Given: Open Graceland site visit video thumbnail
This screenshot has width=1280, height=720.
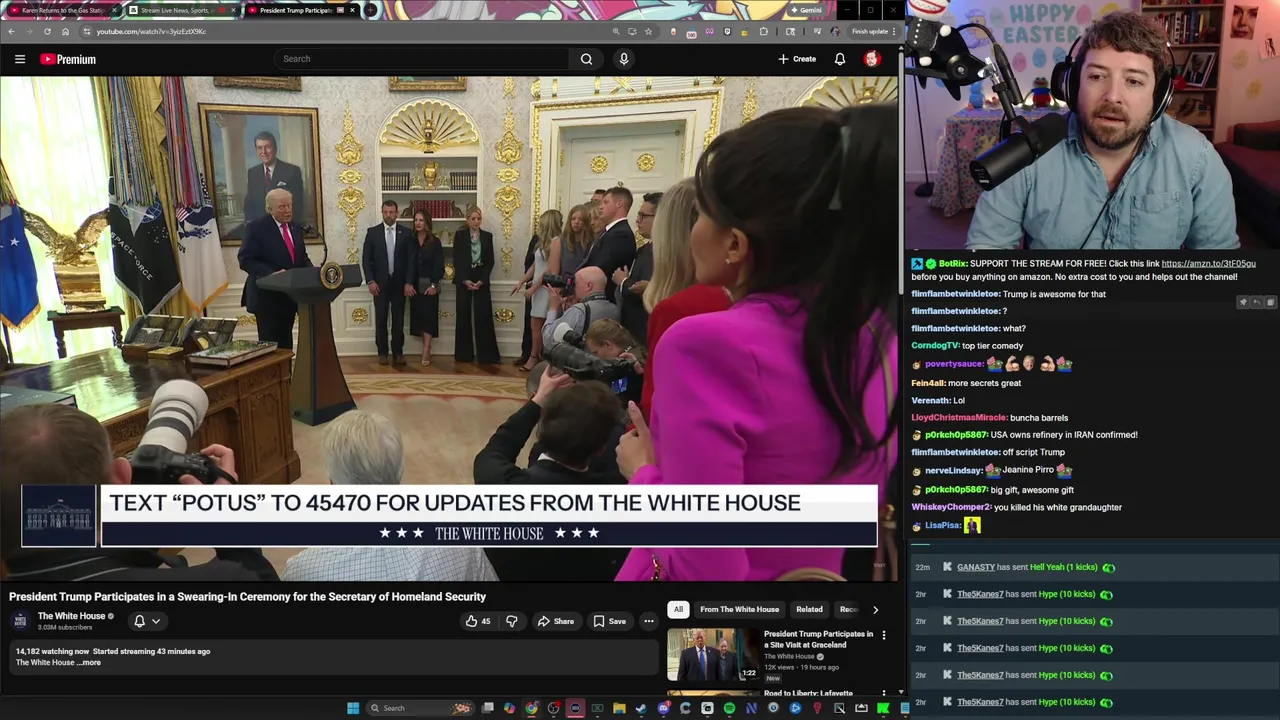Looking at the screenshot, I should (x=714, y=654).
